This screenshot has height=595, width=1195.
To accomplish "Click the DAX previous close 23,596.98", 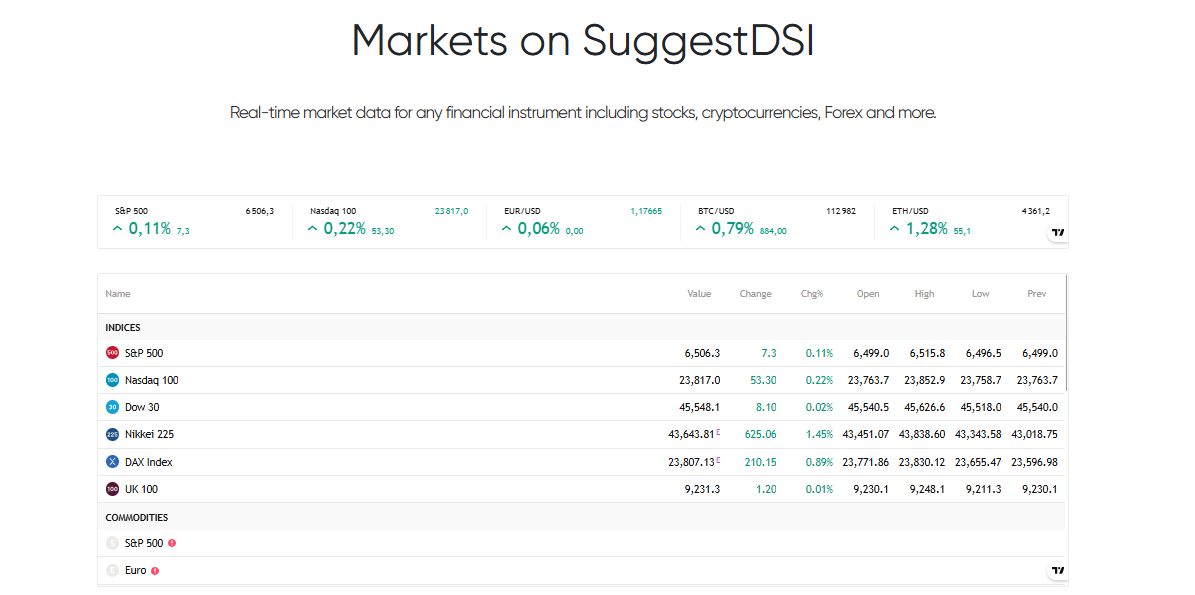I will coord(1034,462).
